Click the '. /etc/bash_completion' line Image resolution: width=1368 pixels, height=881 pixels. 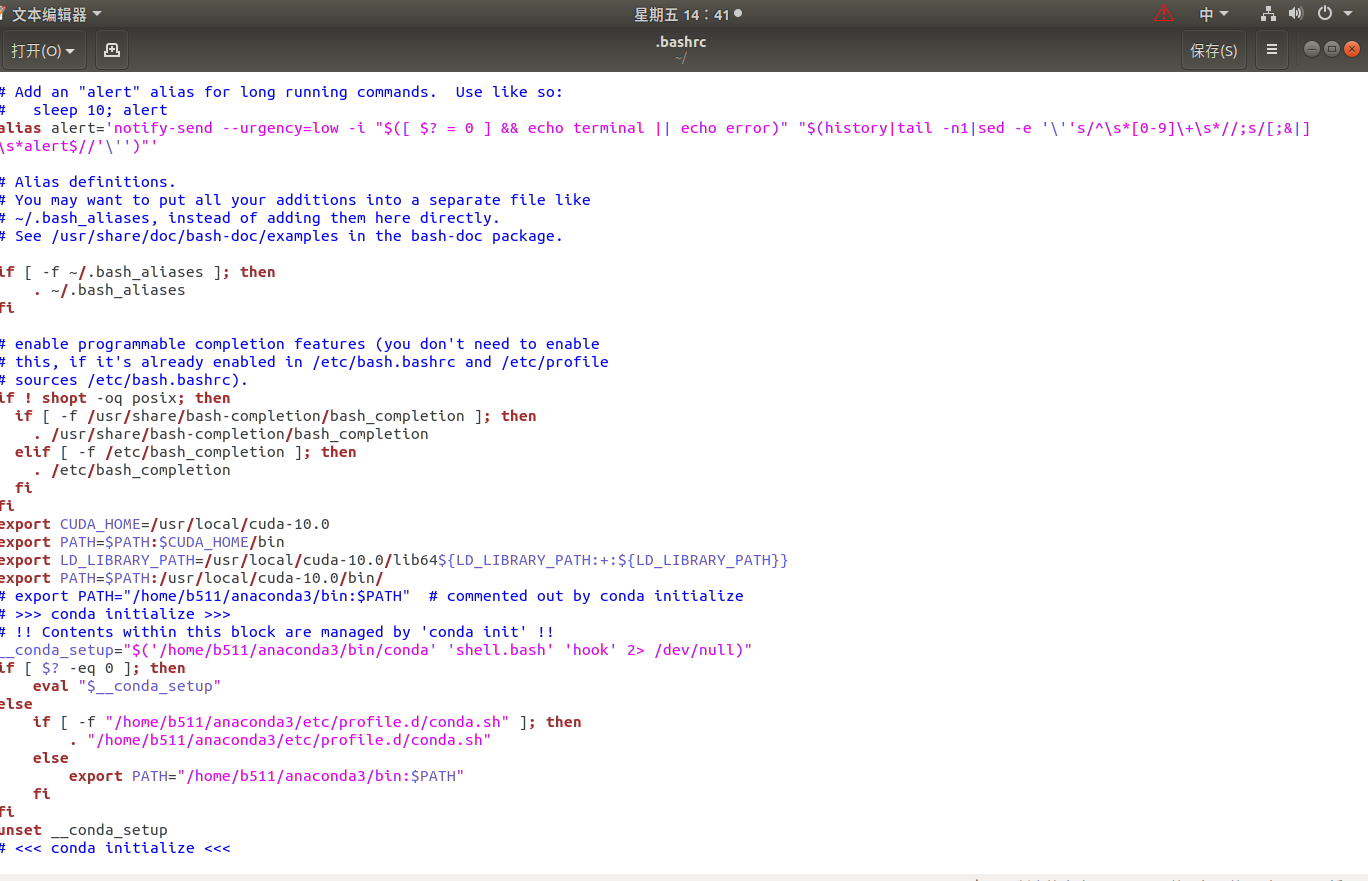tap(132, 470)
